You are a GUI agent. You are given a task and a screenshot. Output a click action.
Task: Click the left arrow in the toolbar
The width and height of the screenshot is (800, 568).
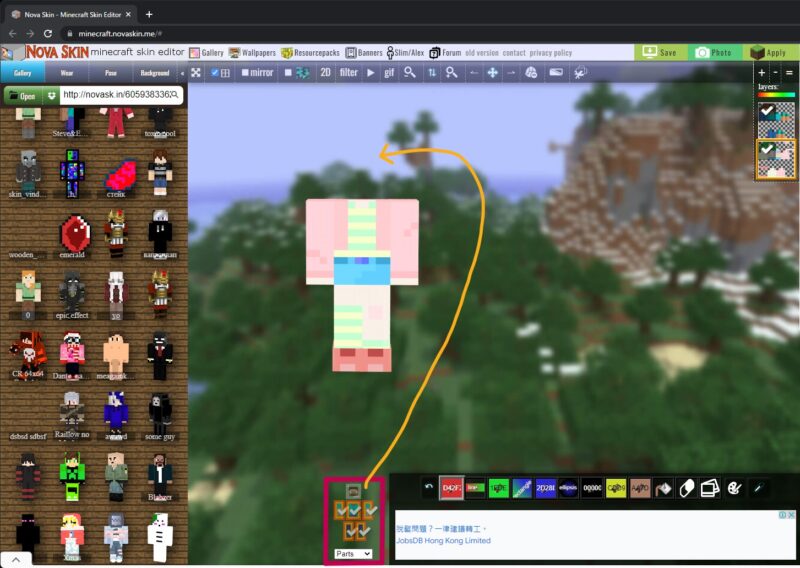click(x=474, y=72)
